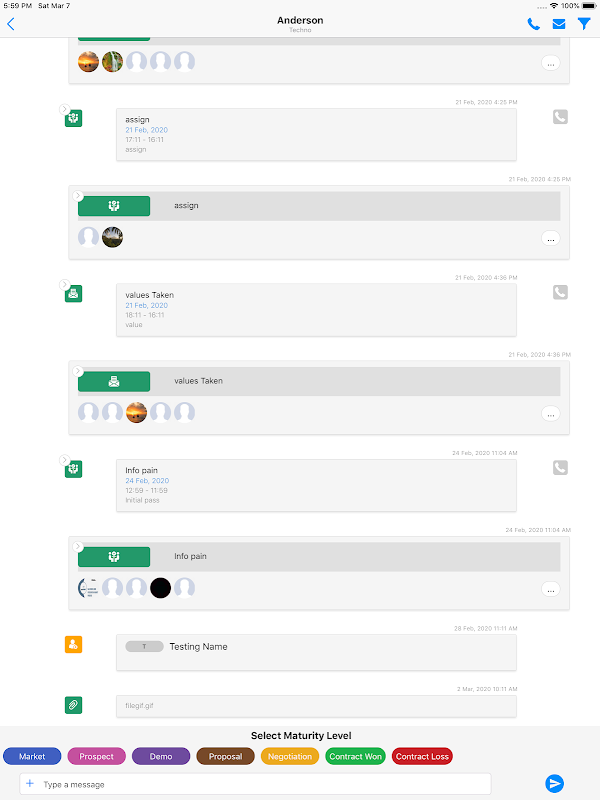Open the email envelope icon in header

[x=559, y=24]
